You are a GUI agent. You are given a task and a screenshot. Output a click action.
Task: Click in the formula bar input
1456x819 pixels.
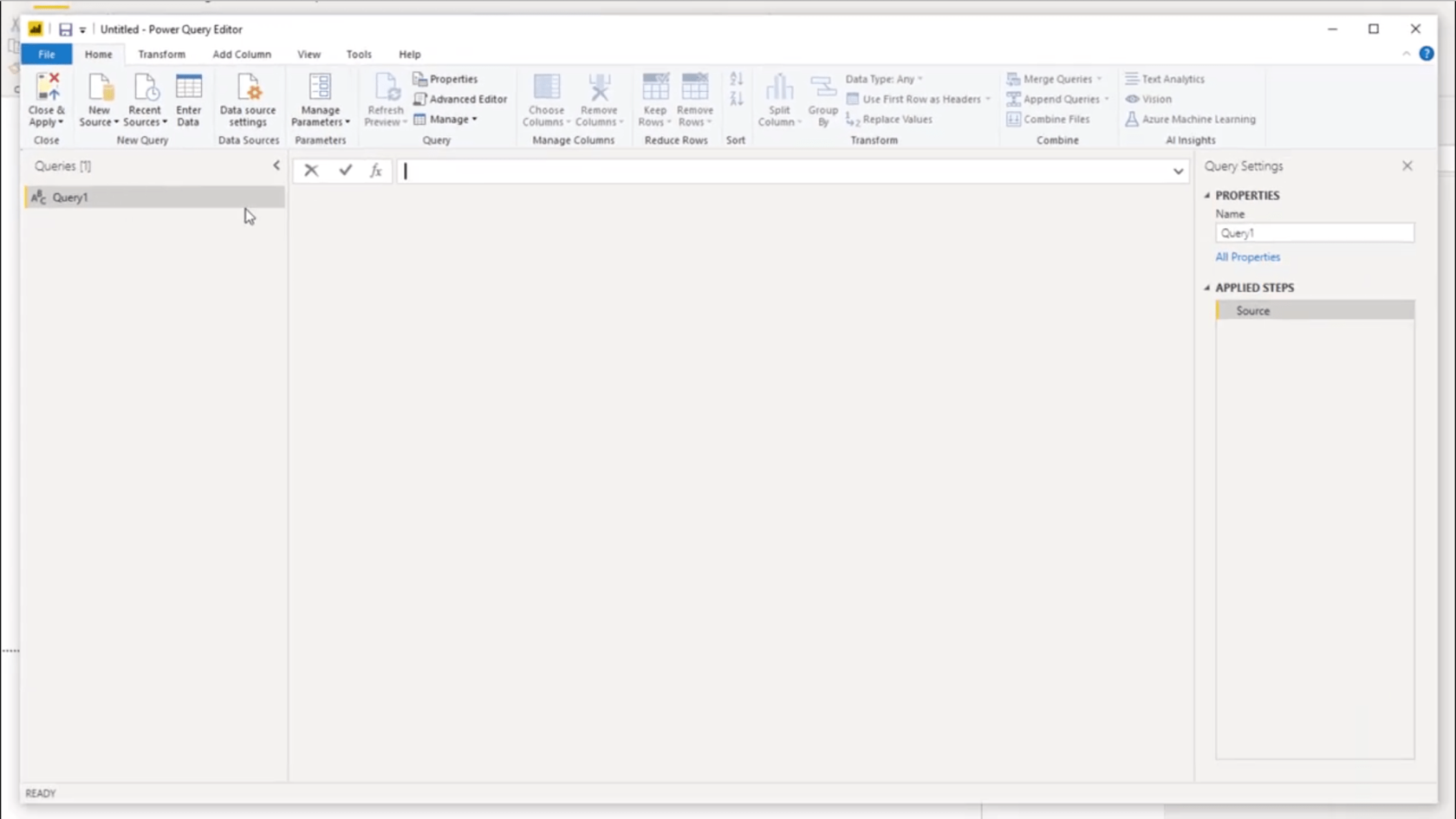(x=784, y=172)
